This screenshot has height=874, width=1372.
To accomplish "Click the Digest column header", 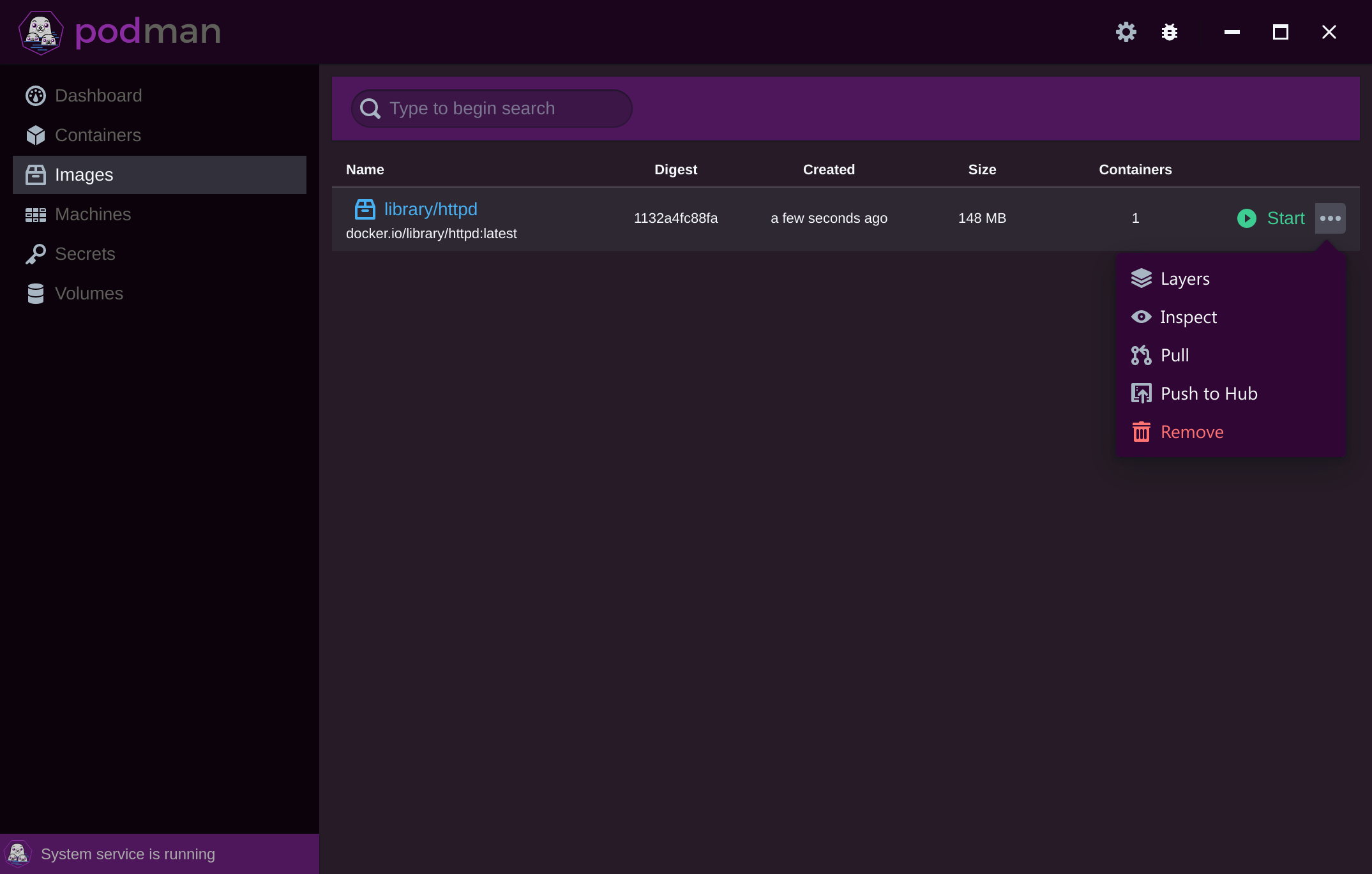I will [x=675, y=170].
